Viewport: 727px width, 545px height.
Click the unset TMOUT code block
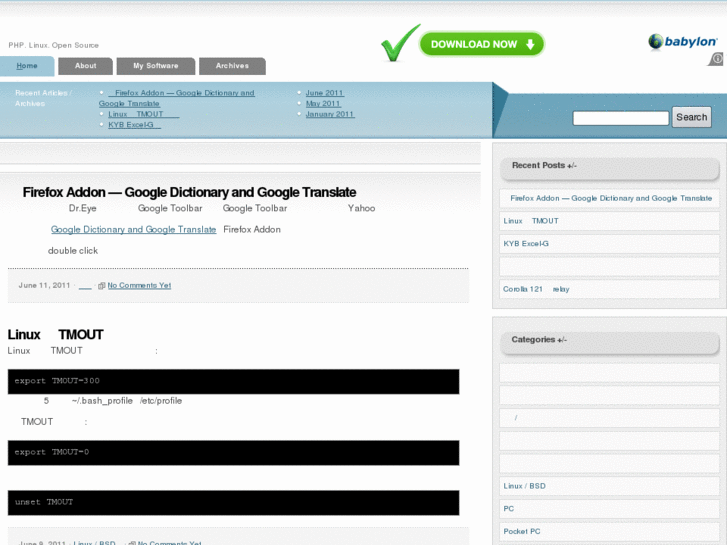coord(233,503)
